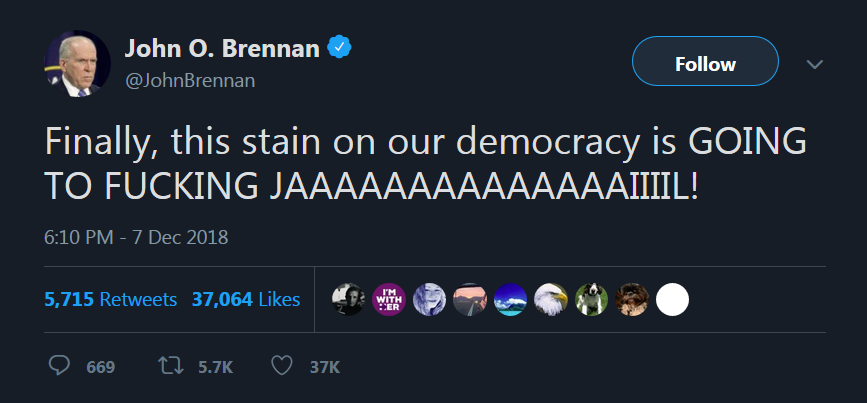Open the plain white circle avatar
Viewport: 867px width, 403px height.
[672, 300]
